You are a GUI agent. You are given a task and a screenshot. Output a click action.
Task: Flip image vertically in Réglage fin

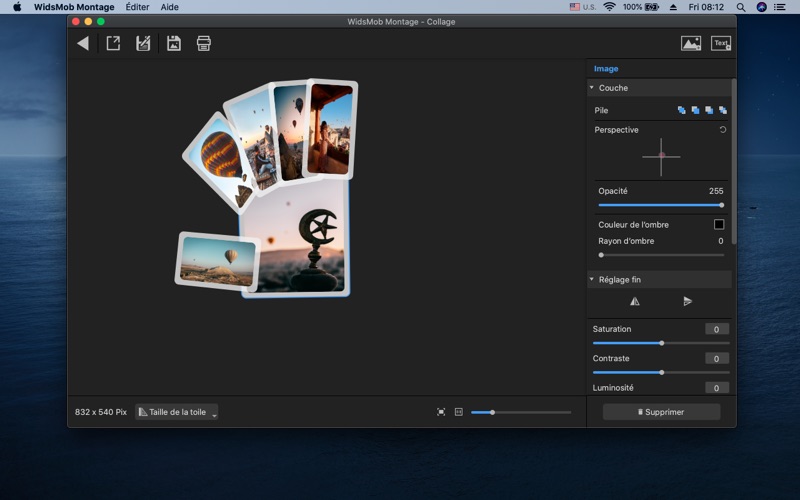[688, 302]
